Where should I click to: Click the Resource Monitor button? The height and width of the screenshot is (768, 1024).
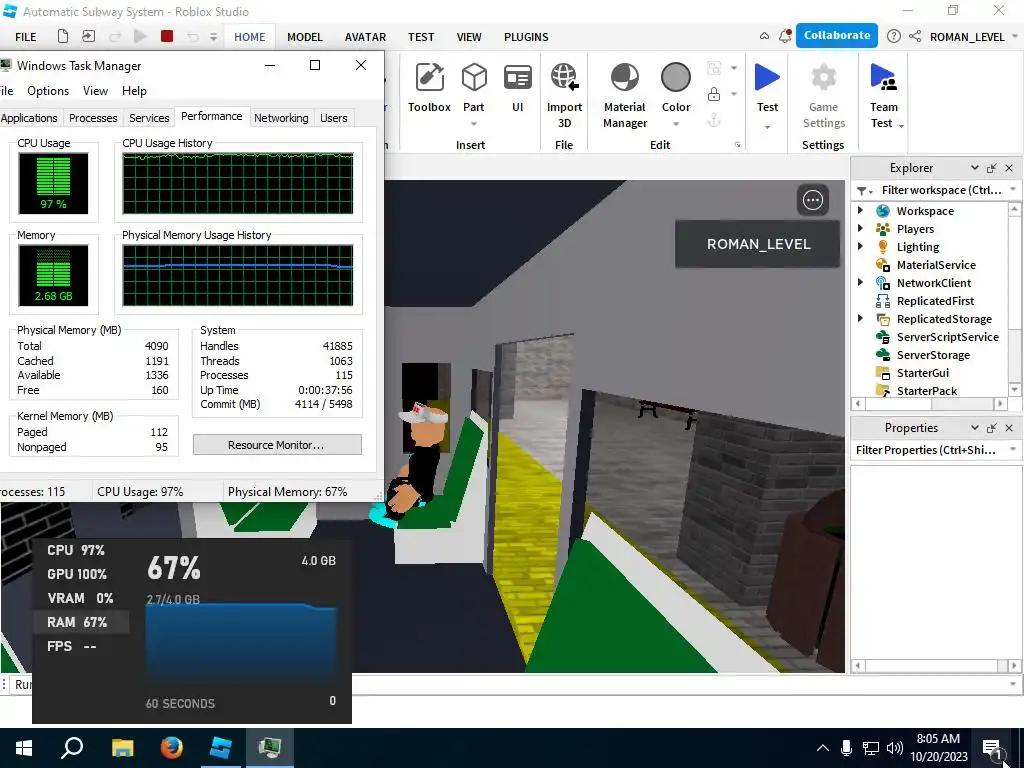coord(277,445)
